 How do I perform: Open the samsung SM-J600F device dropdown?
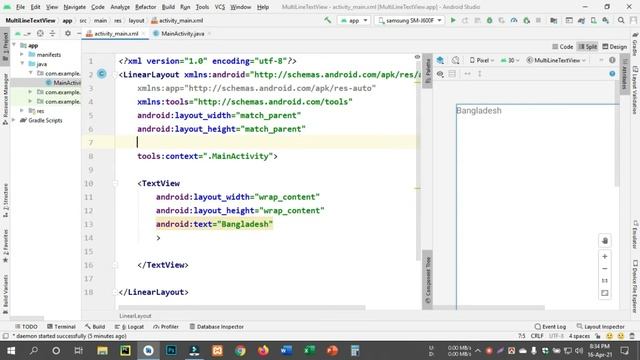[409, 20]
